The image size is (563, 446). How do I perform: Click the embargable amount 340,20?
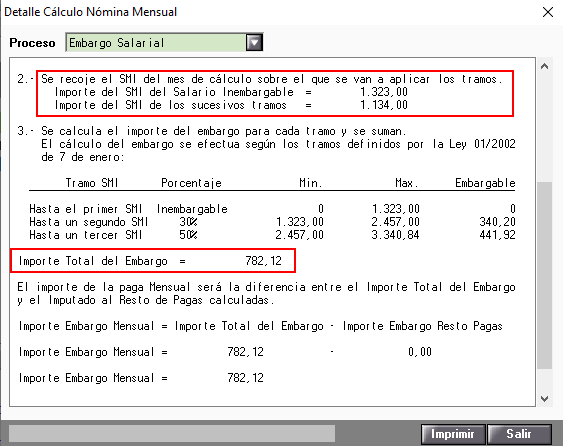(497, 222)
